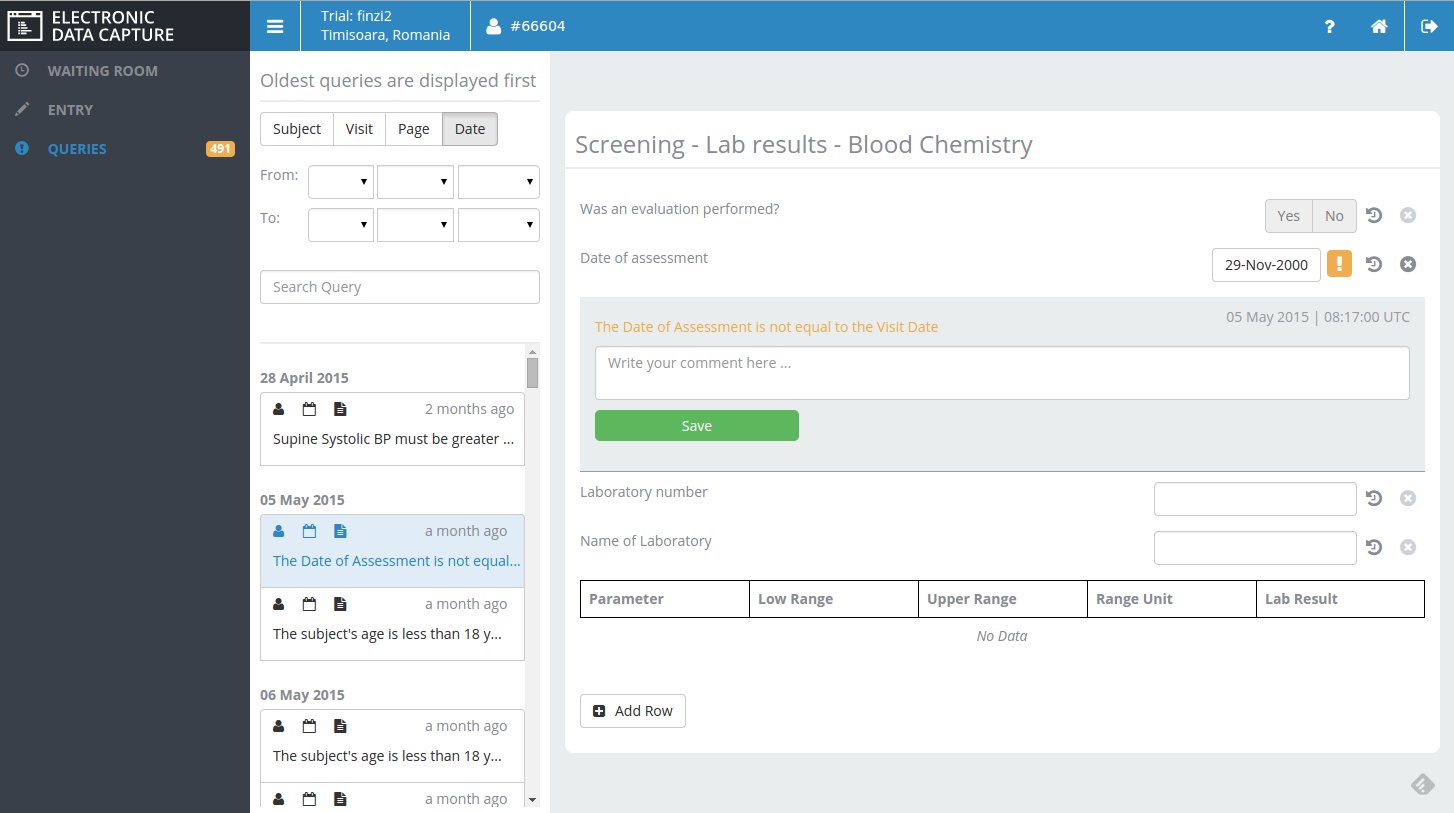Select No for evaluation performed

click(1334, 216)
